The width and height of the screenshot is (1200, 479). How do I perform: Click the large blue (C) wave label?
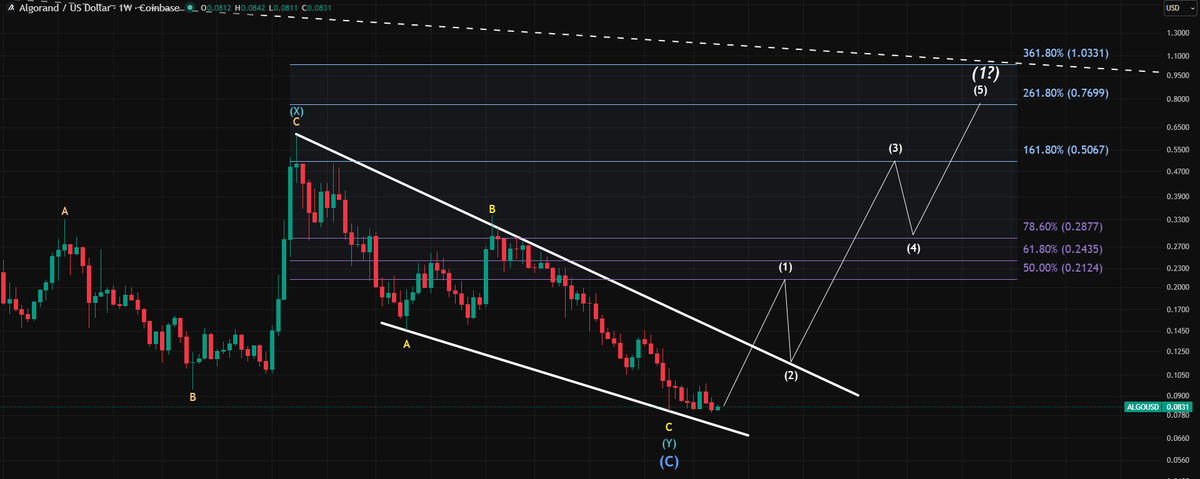[x=669, y=462]
